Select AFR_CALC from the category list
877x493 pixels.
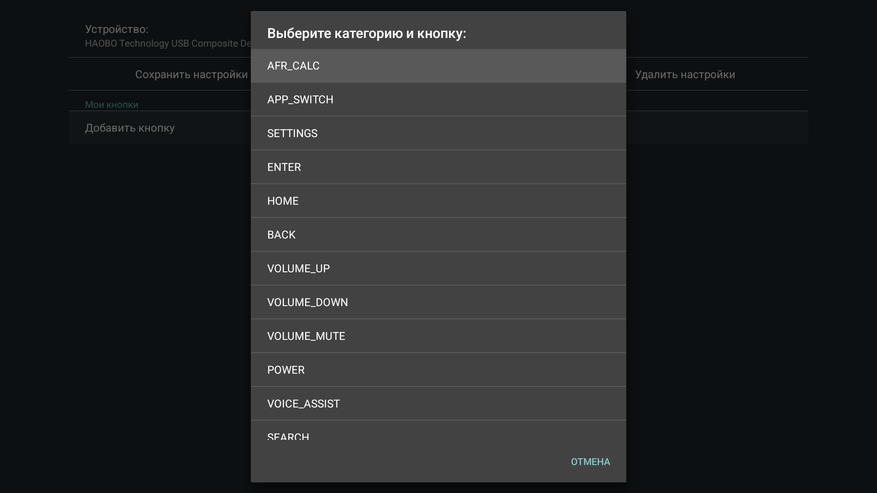tap(438, 66)
